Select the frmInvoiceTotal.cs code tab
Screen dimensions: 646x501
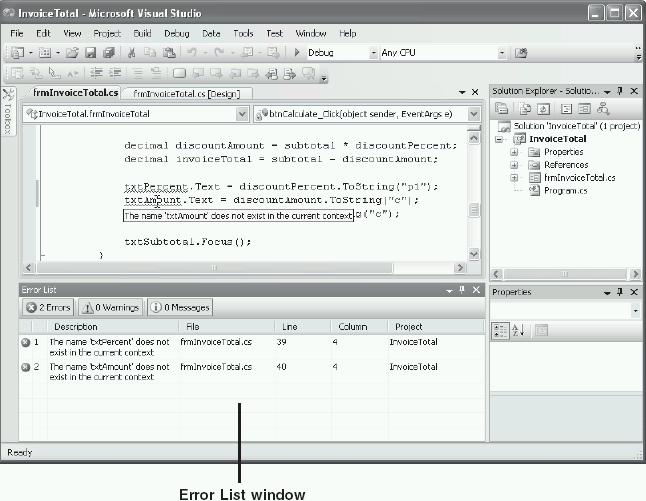[76, 92]
